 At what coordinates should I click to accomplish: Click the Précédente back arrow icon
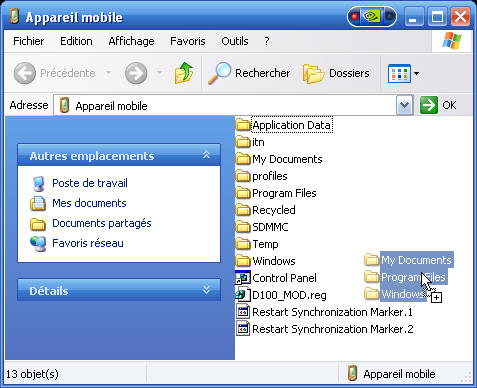25,73
